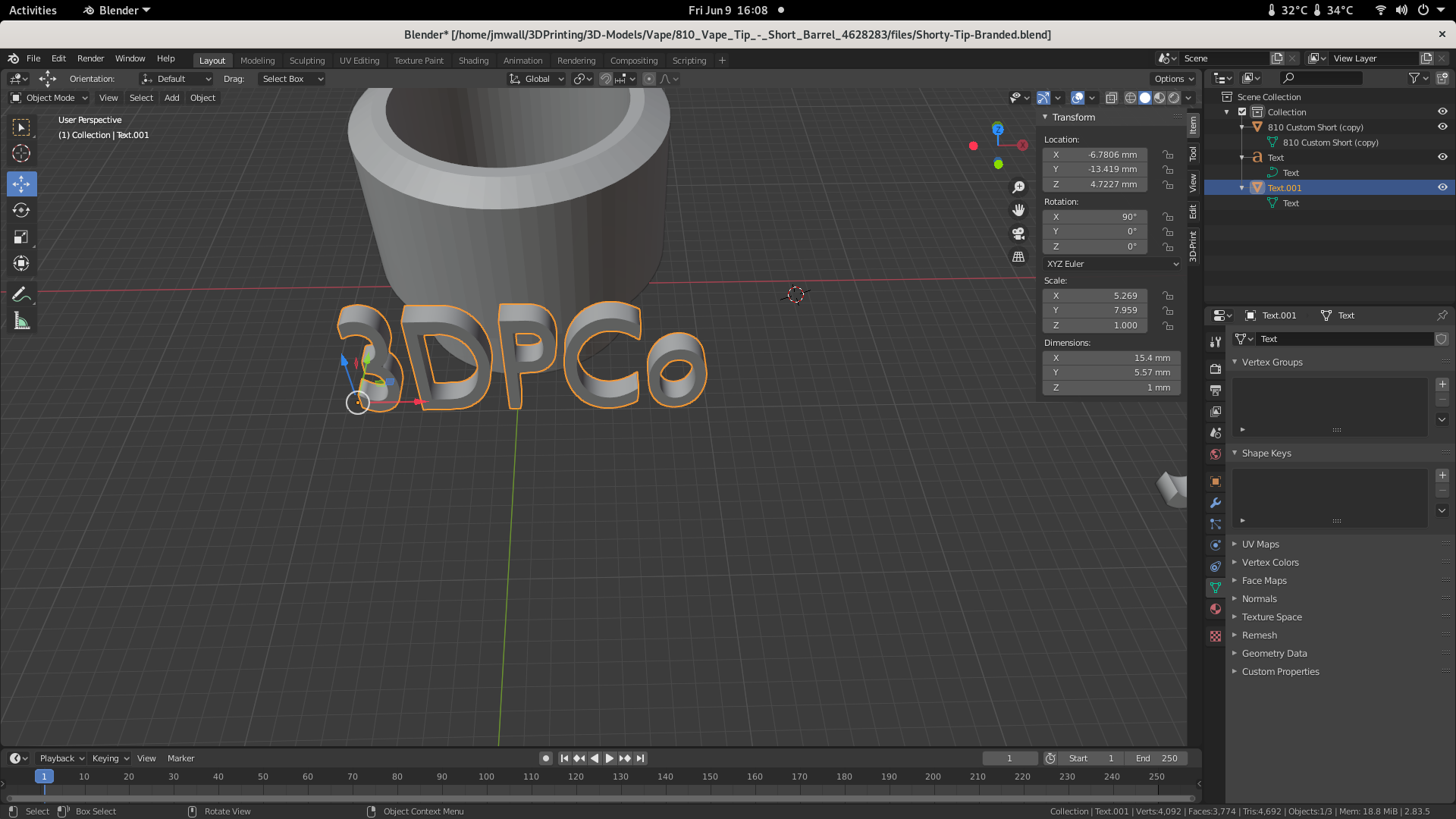Add a new workspace with plus tab
Image resolution: width=1456 pixels, height=819 pixels.
pyautogui.click(x=722, y=61)
